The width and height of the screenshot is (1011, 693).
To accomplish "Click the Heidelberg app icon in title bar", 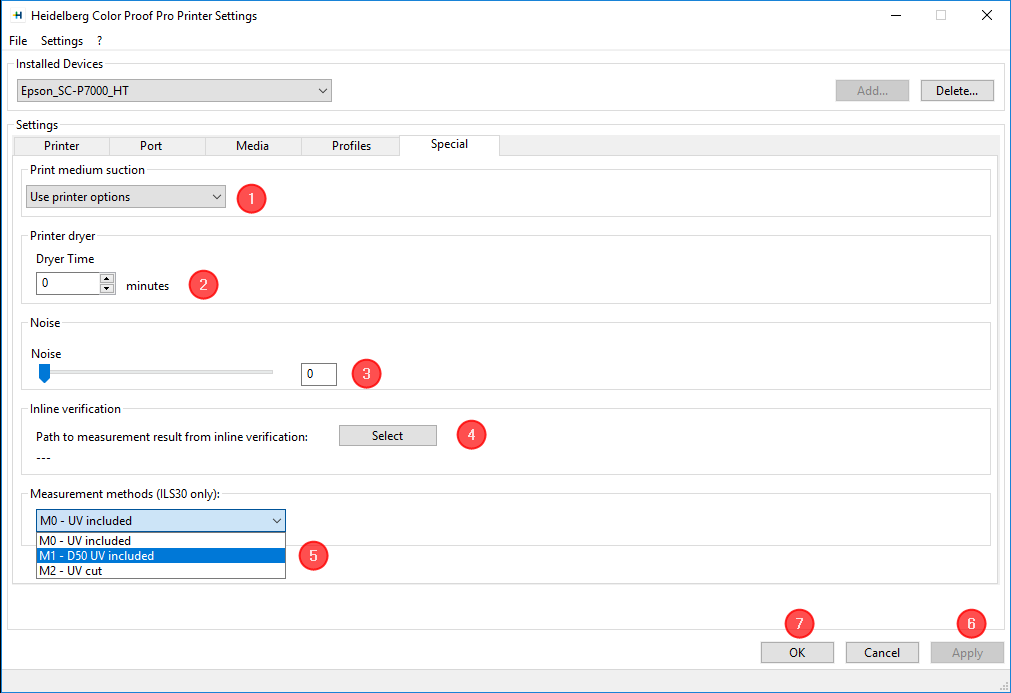I will tap(17, 15).
